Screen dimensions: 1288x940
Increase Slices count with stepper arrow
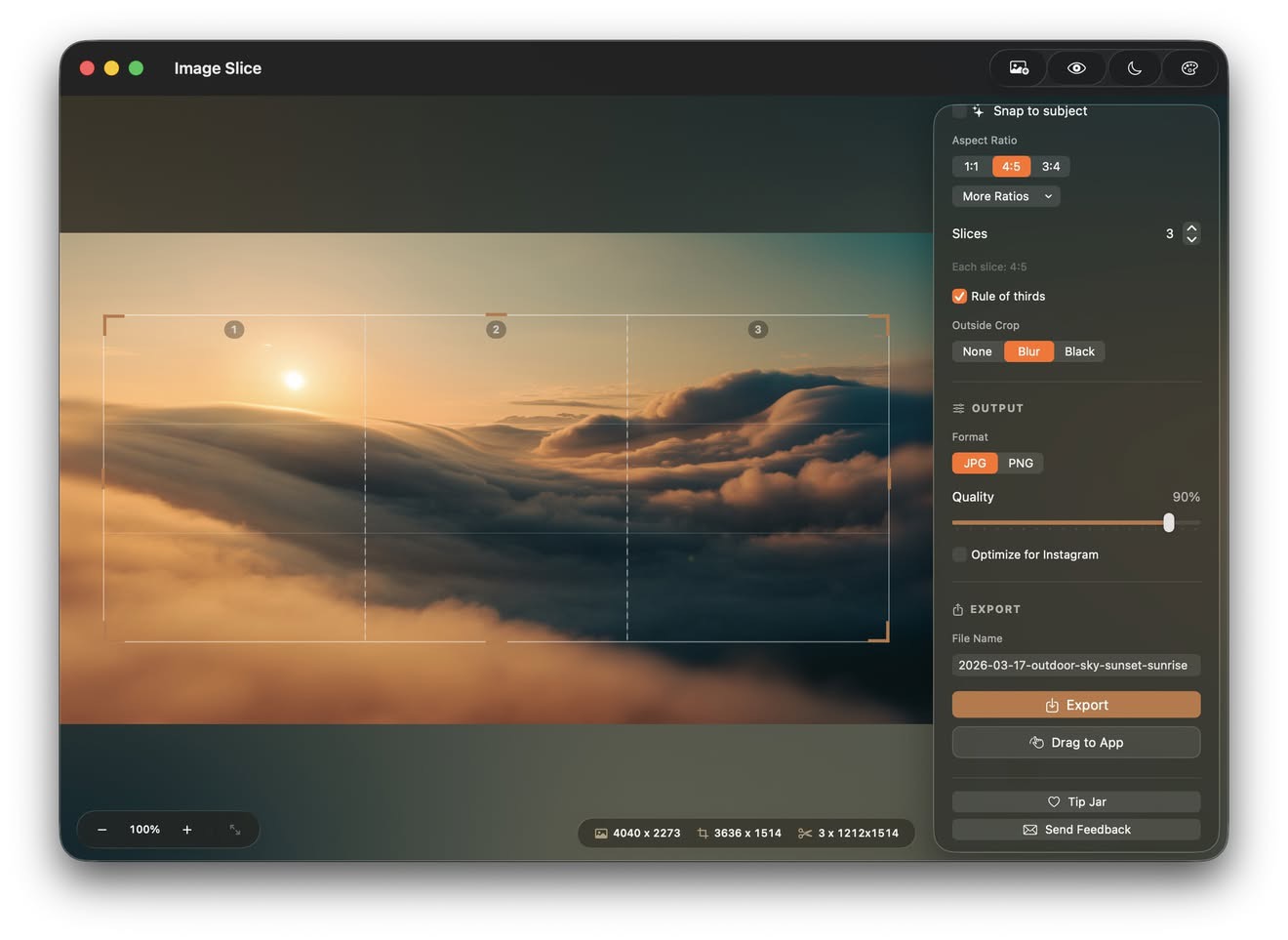[x=1191, y=228]
